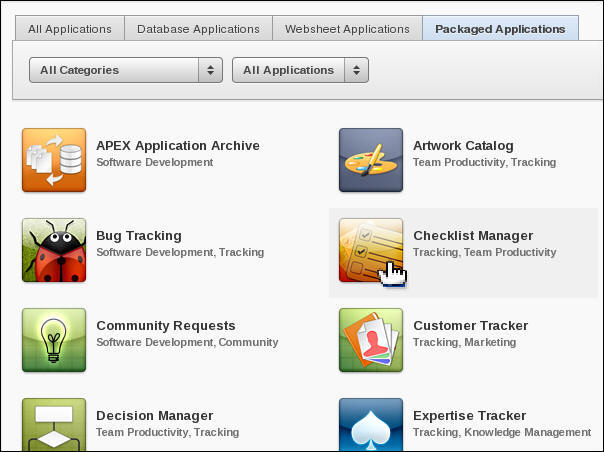Click 'Tracking, Knowledge Management' under Expertise Tracker

coord(502,432)
